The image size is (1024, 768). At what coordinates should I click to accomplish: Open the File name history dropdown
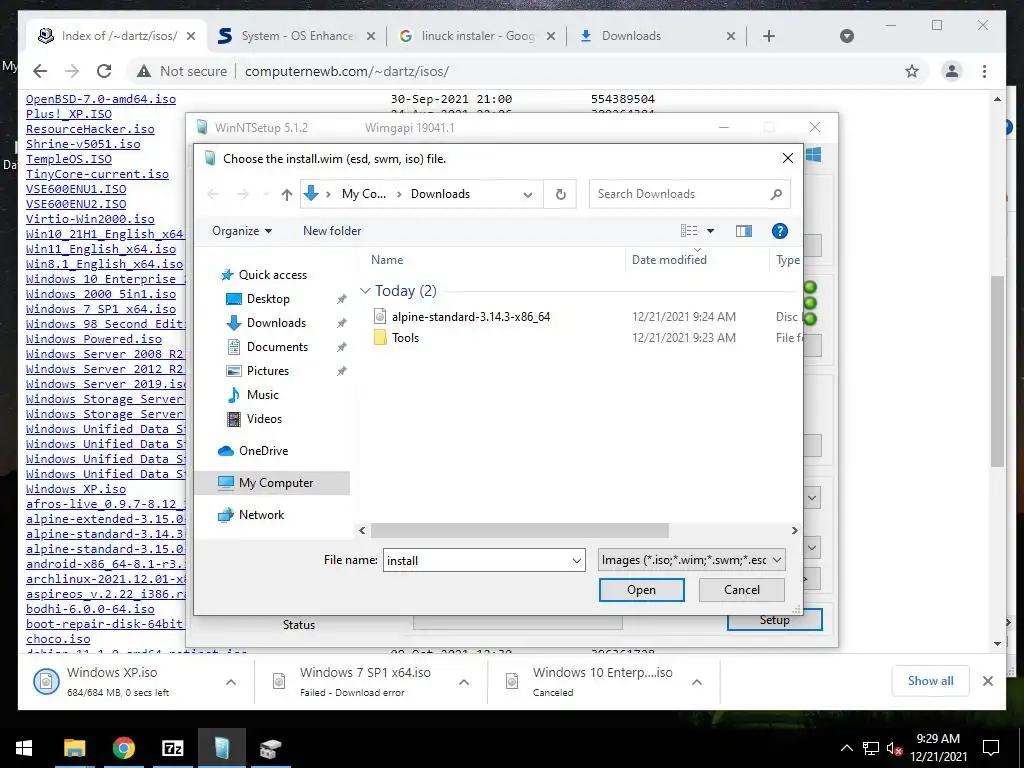pos(577,560)
